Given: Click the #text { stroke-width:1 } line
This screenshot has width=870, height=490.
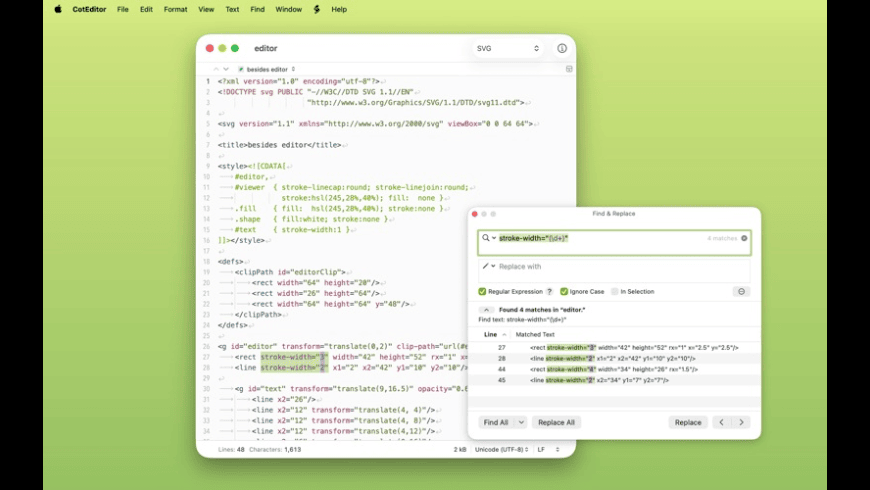Looking at the screenshot, I should coord(292,230).
